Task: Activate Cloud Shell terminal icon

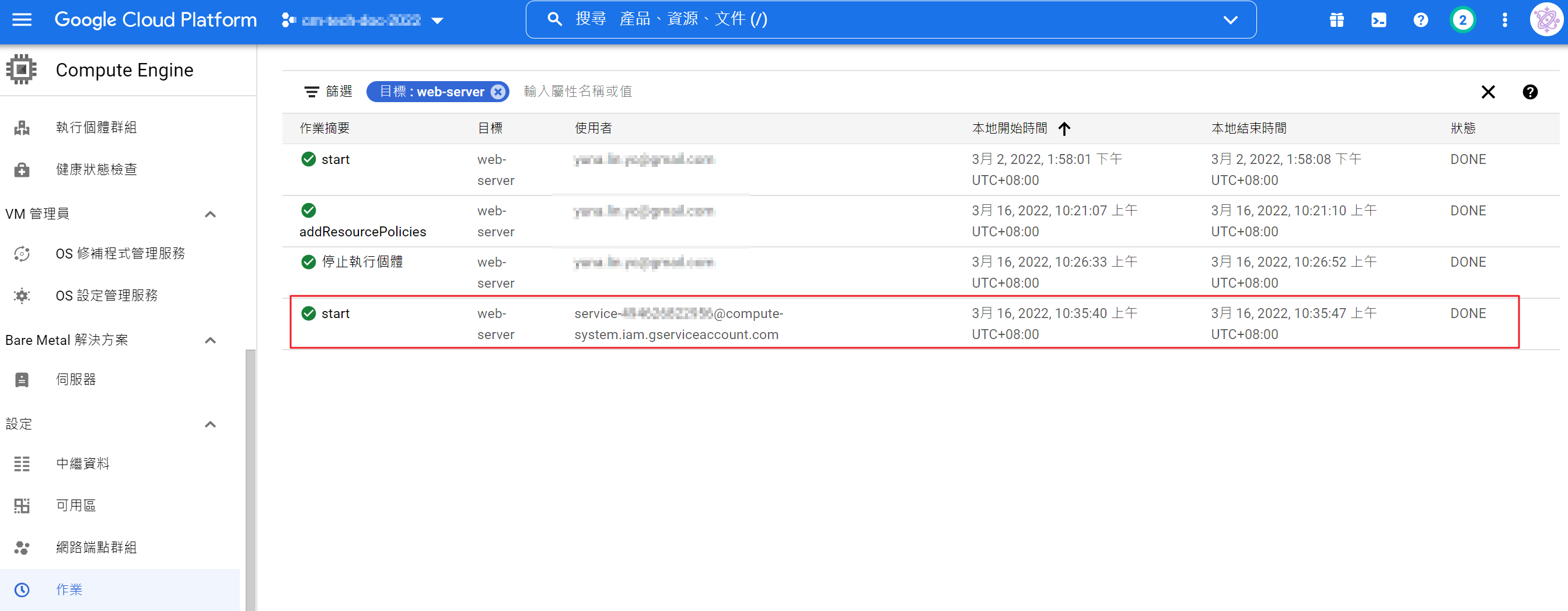Action: 1378,20
